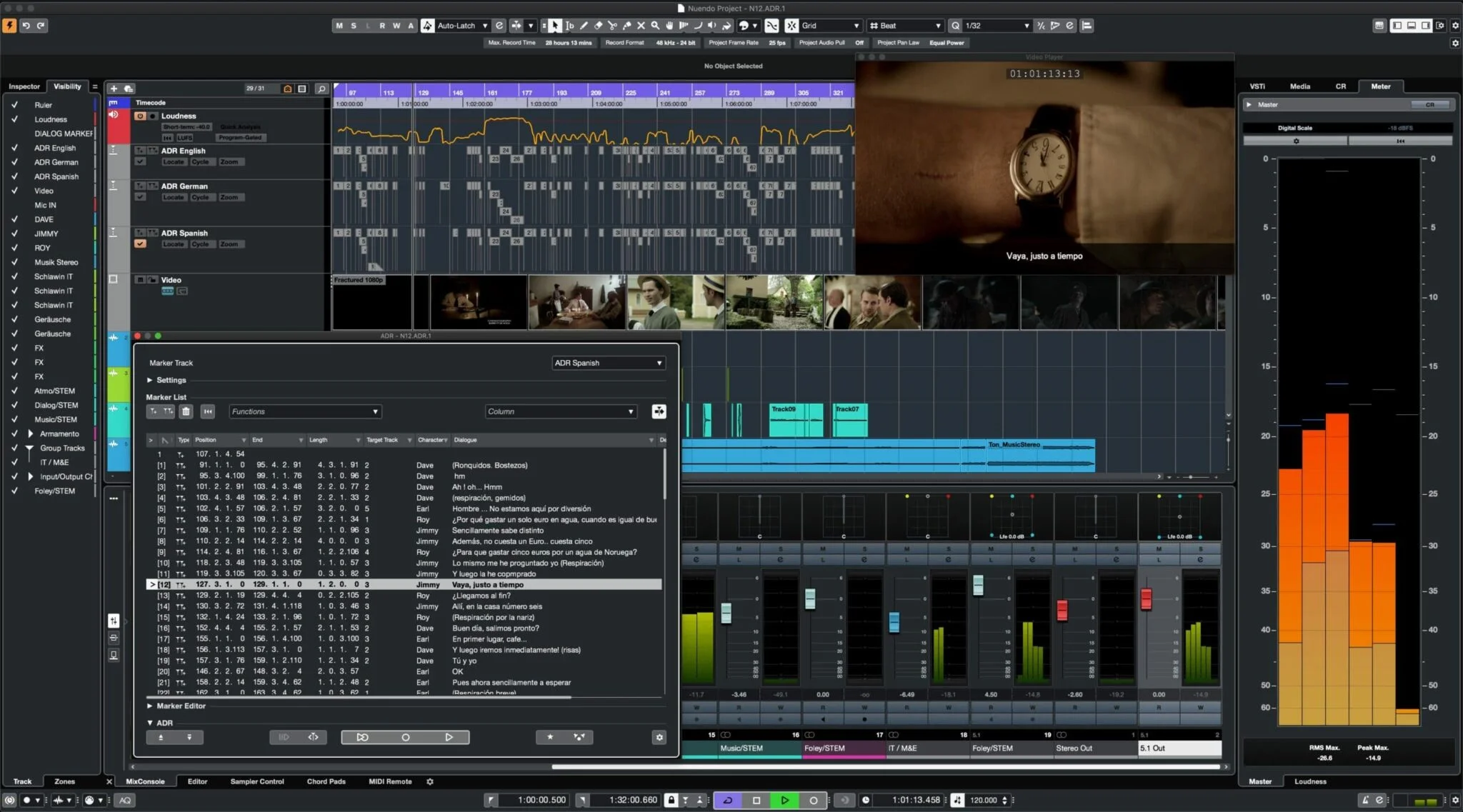1463x812 pixels.
Task: Open the Functions dropdown in the Marker List
Action: click(305, 411)
